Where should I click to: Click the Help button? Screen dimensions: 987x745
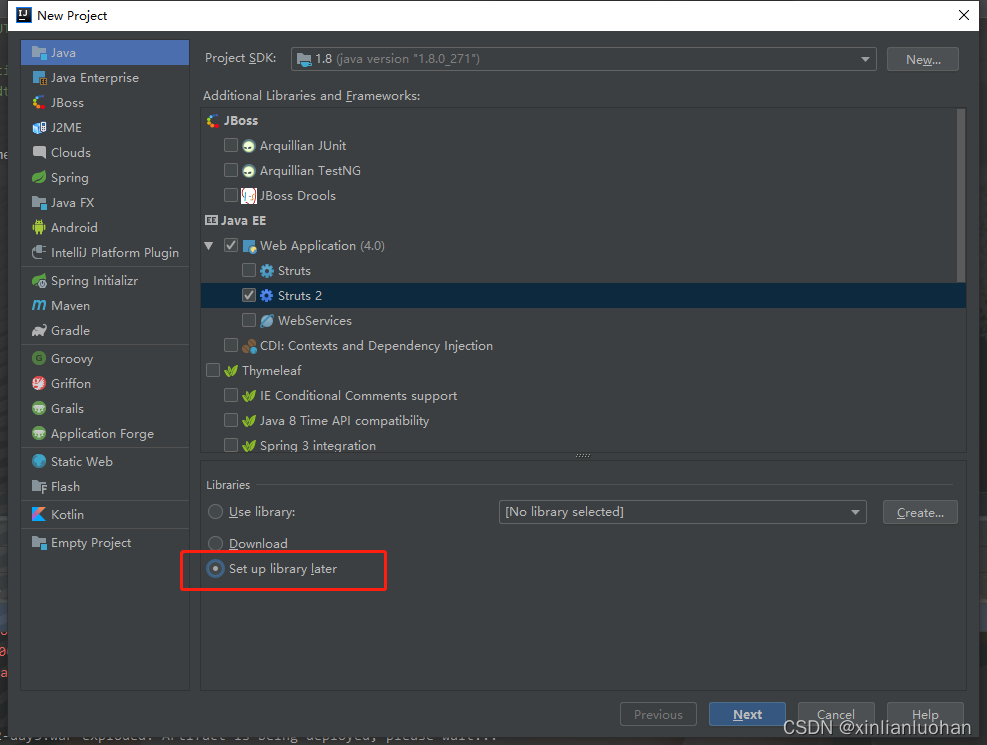[925, 714]
